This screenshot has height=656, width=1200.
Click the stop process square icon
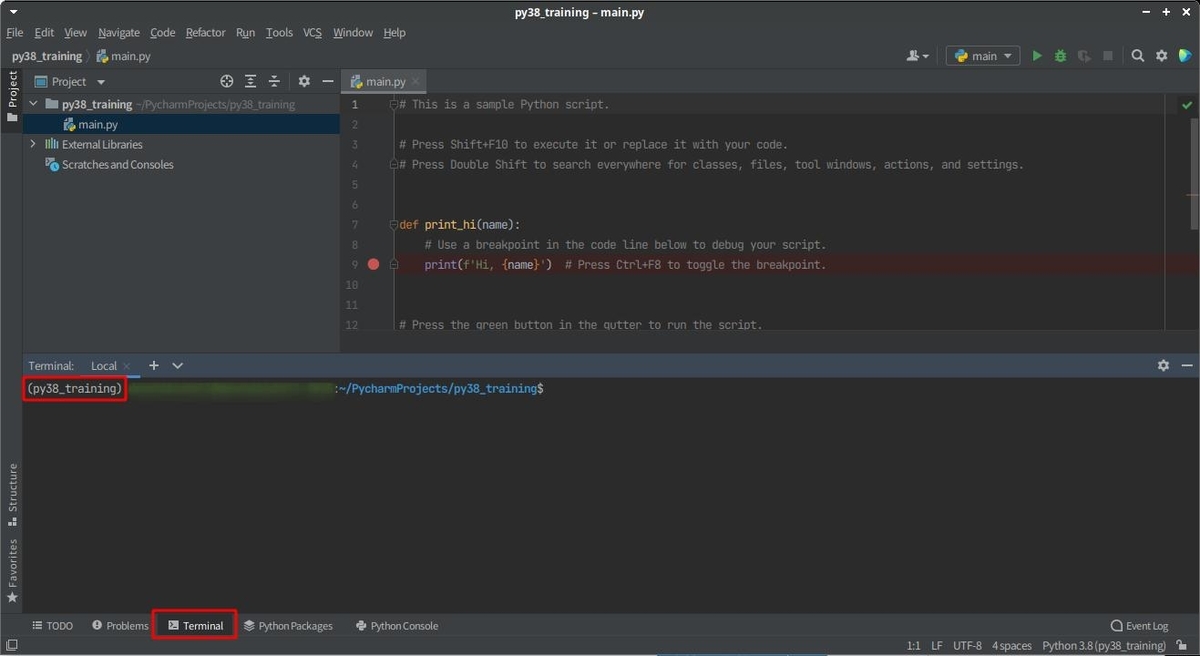pyautogui.click(x=1108, y=56)
